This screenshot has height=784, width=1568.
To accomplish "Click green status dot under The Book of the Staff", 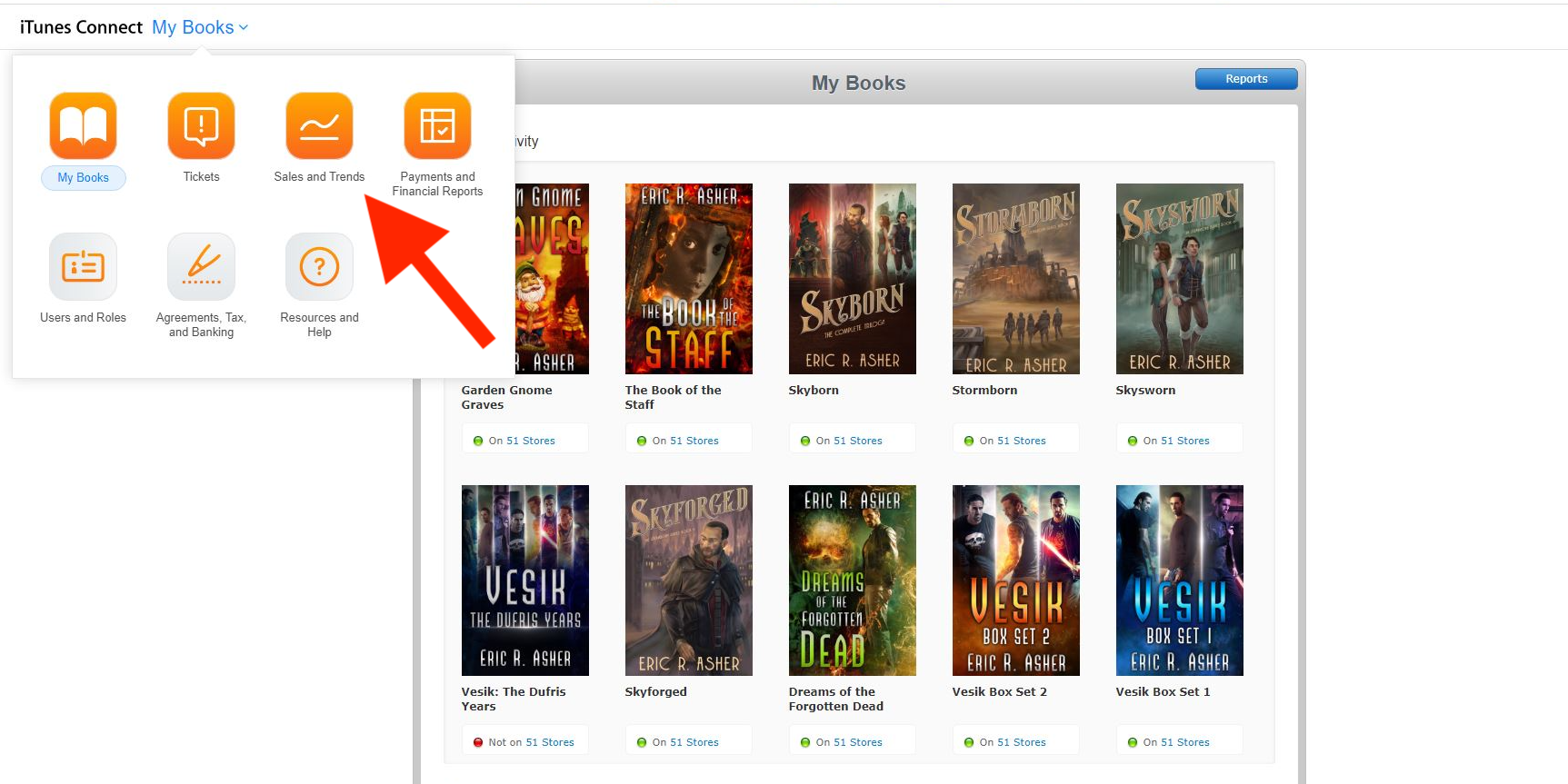I will point(642,441).
